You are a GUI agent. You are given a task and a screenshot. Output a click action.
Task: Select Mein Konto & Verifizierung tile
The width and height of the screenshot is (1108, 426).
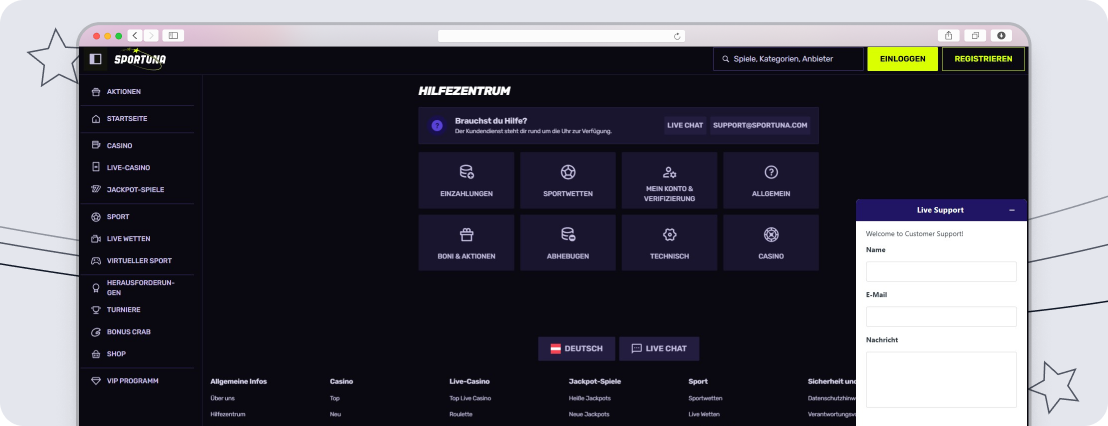tap(669, 180)
